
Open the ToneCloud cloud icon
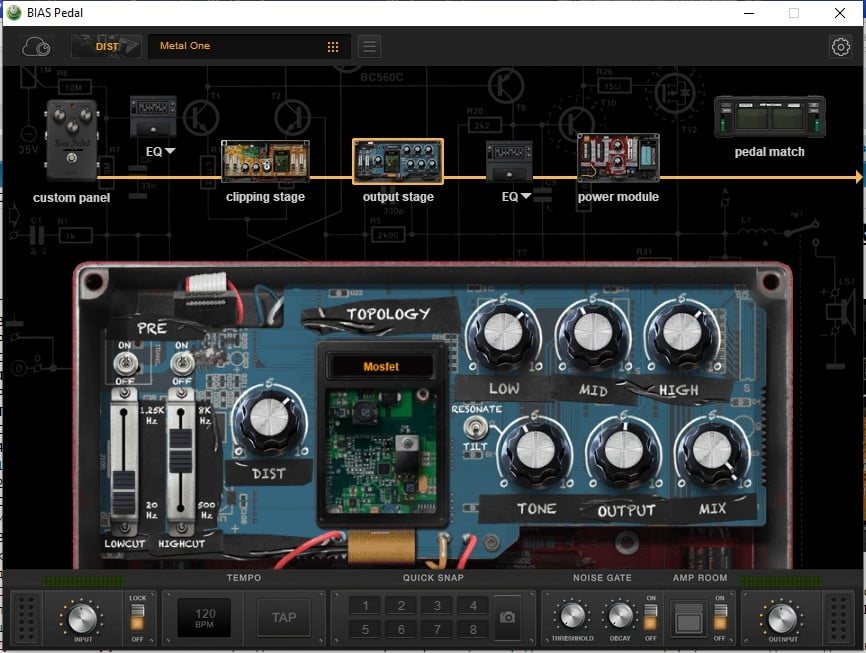pos(36,47)
